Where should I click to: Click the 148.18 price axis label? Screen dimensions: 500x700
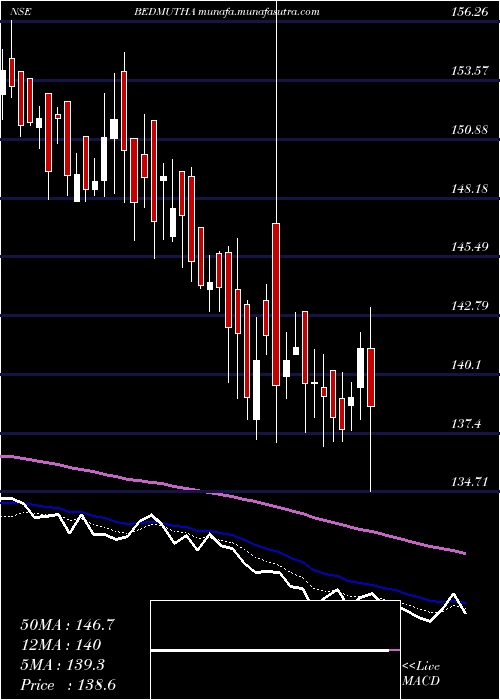pos(469,188)
